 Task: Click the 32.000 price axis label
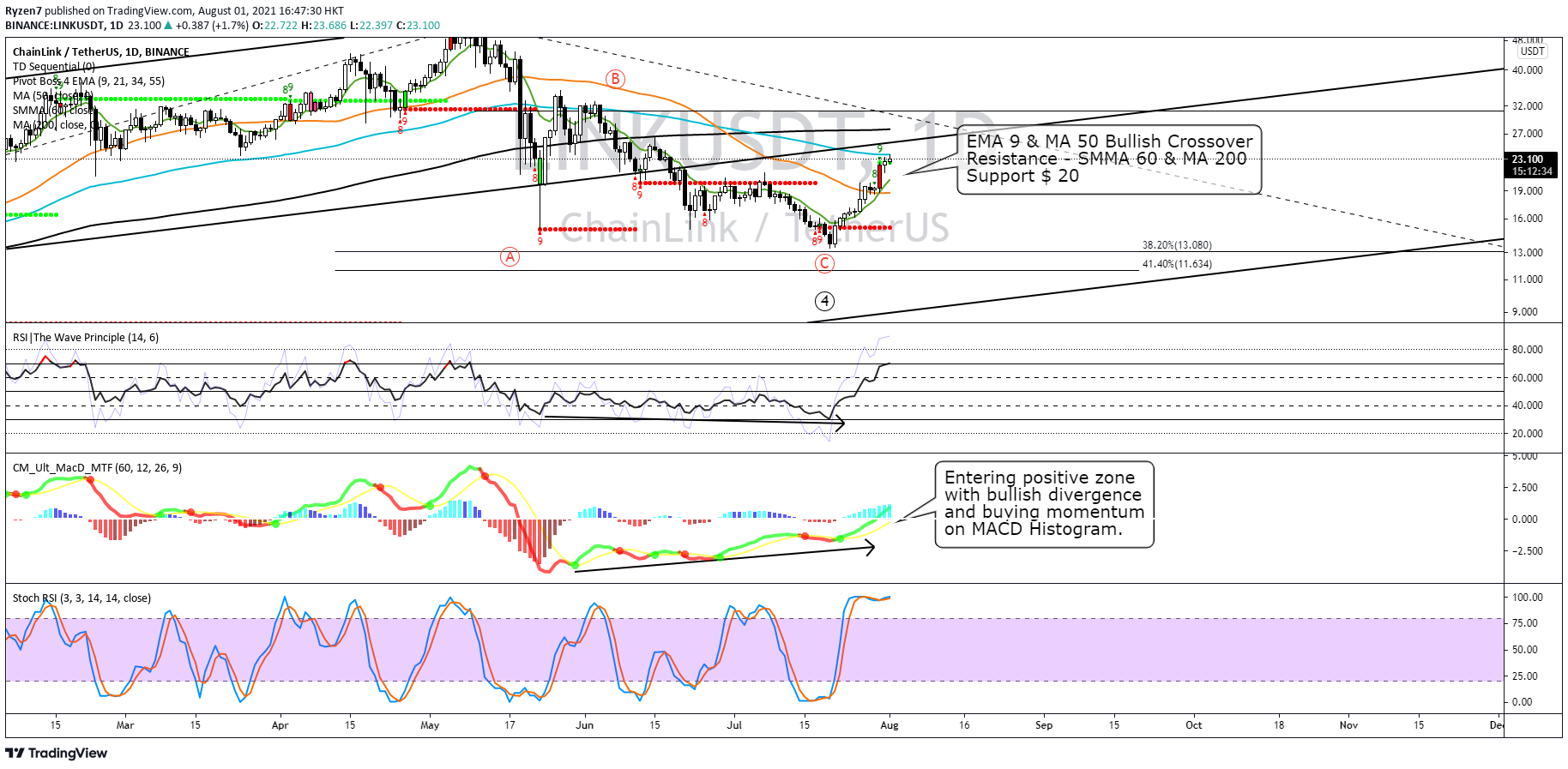[x=1527, y=106]
